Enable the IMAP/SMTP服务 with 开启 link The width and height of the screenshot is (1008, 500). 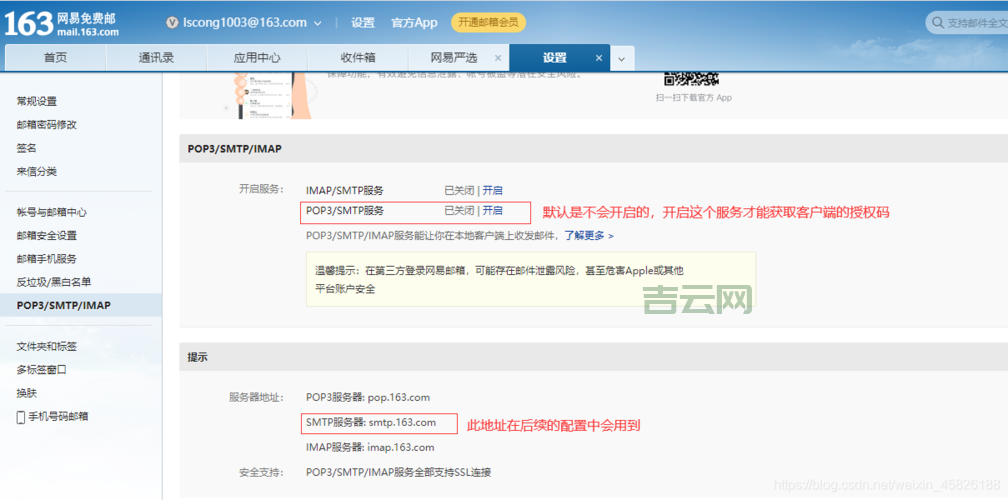coord(492,190)
